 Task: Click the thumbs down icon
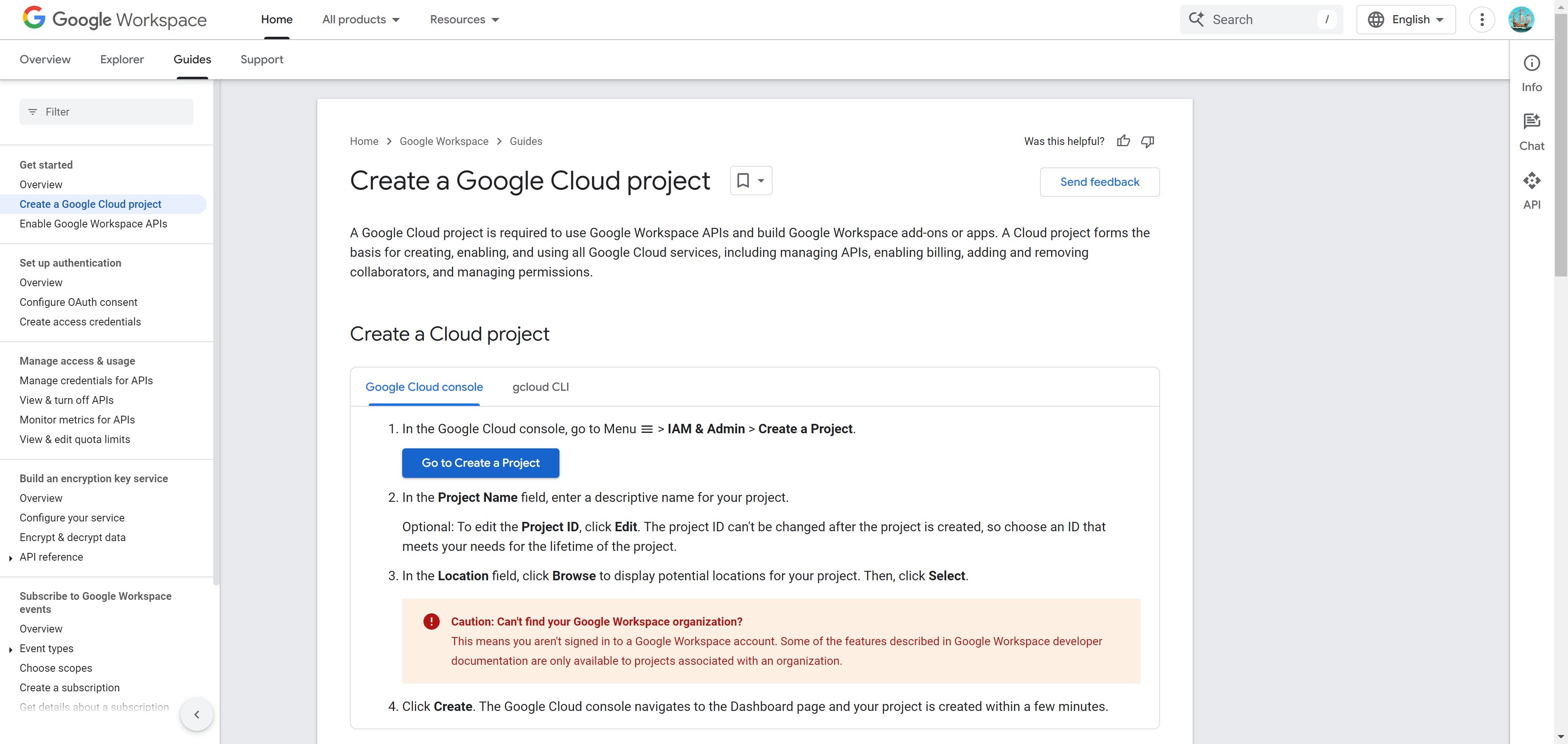click(1147, 141)
